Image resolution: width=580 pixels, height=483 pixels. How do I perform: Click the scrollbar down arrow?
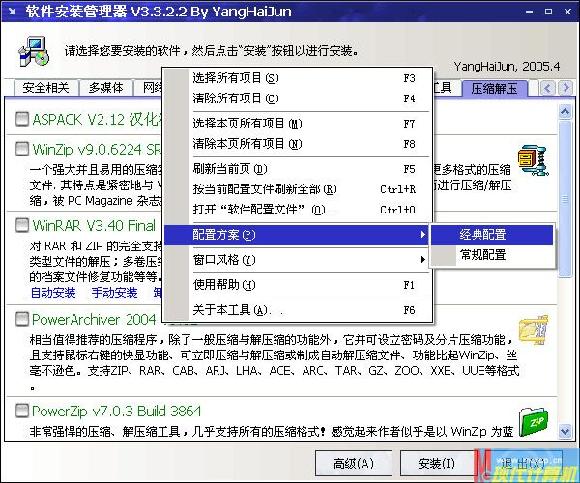[x=565, y=431]
